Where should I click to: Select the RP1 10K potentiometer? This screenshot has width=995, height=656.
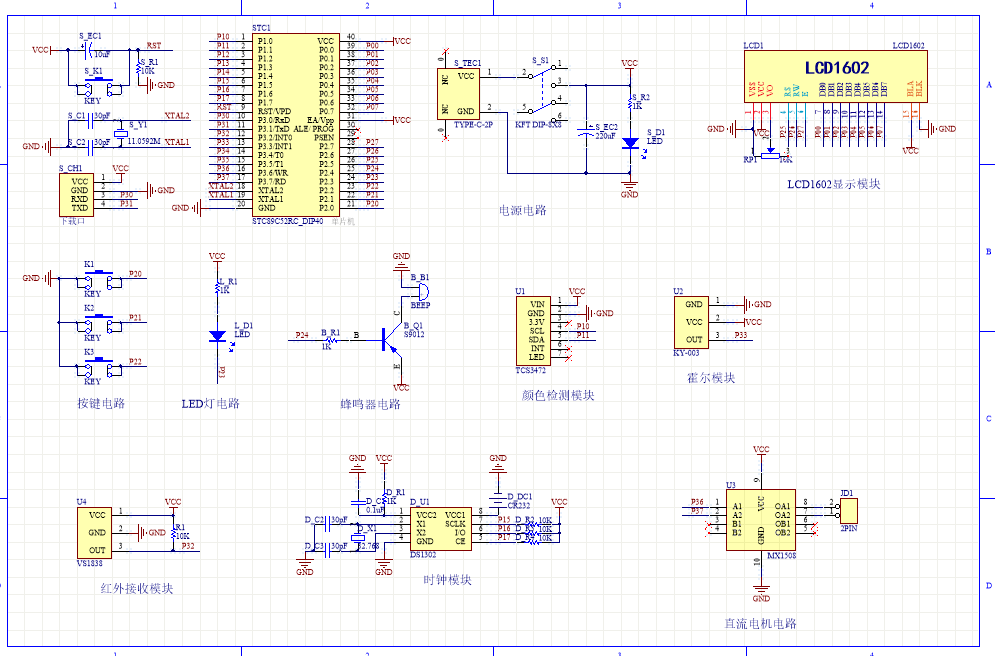pos(770,154)
